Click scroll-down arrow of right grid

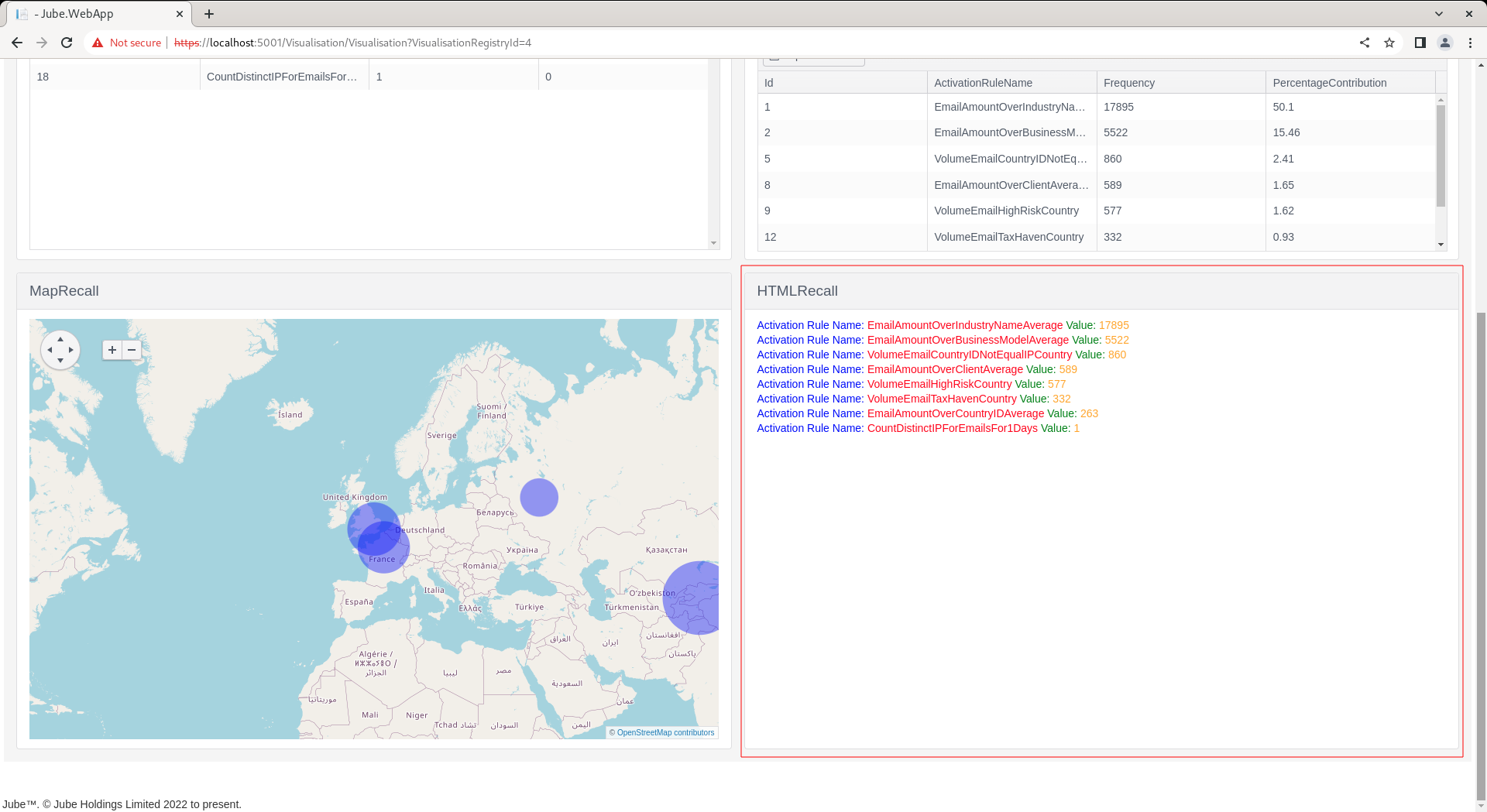pyautogui.click(x=1441, y=245)
